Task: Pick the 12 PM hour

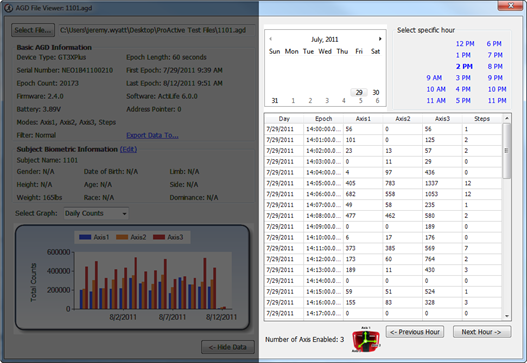Action: tap(465, 44)
